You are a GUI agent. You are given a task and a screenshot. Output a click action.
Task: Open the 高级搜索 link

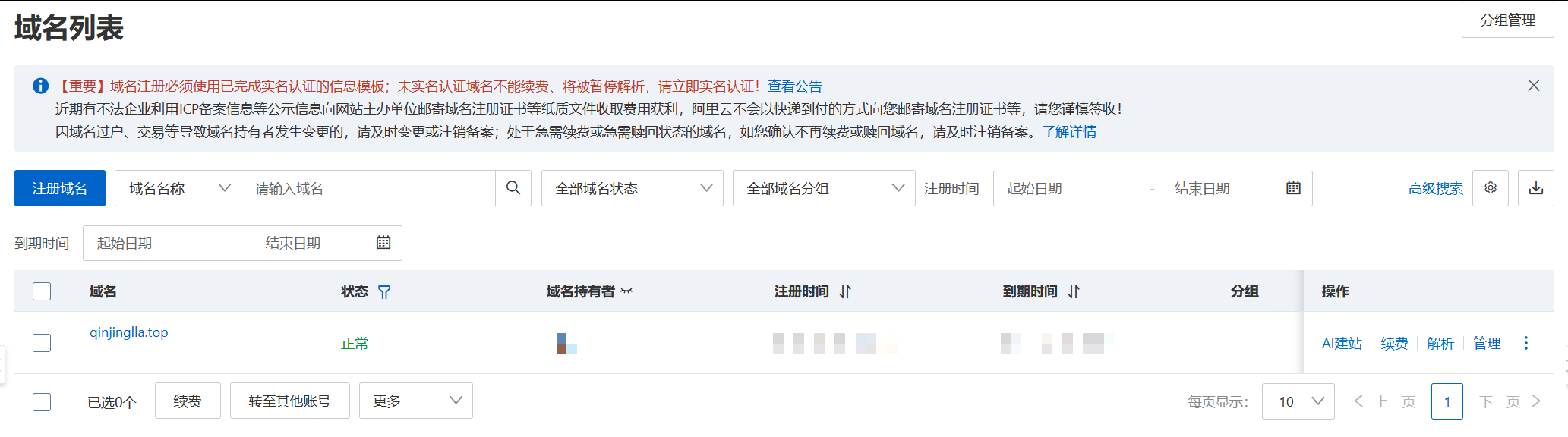coord(1435,189)
